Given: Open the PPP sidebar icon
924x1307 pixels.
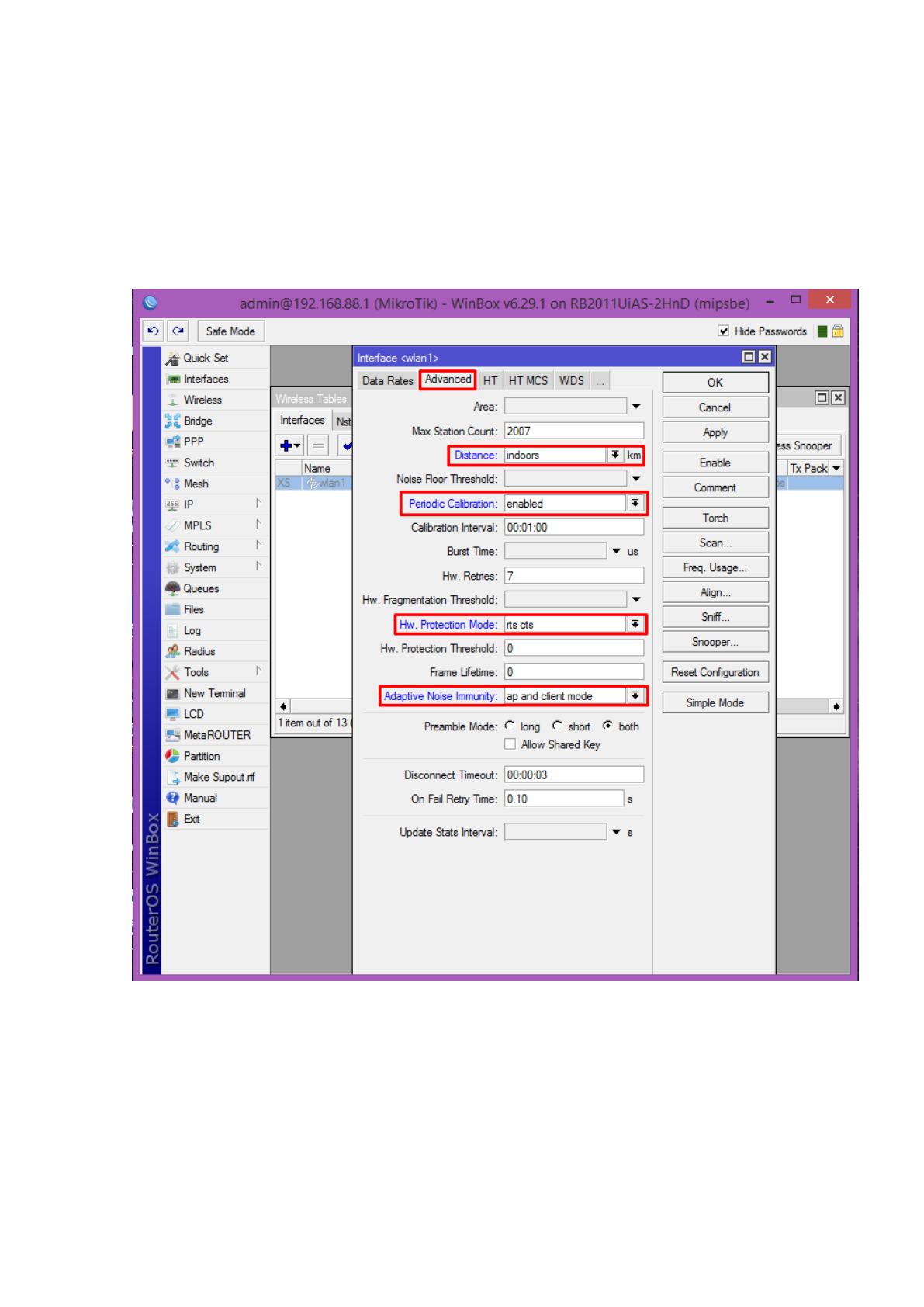Looking at the screenshot, I should [172, 442].
